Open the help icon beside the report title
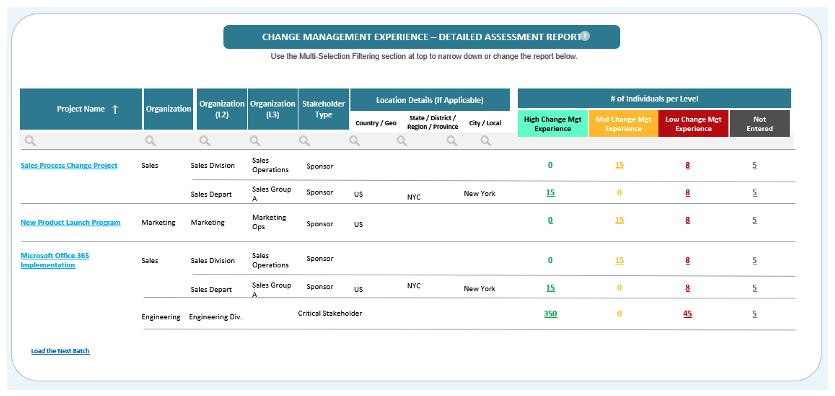Viewport: 835px width, 396px height. [585, 36]
